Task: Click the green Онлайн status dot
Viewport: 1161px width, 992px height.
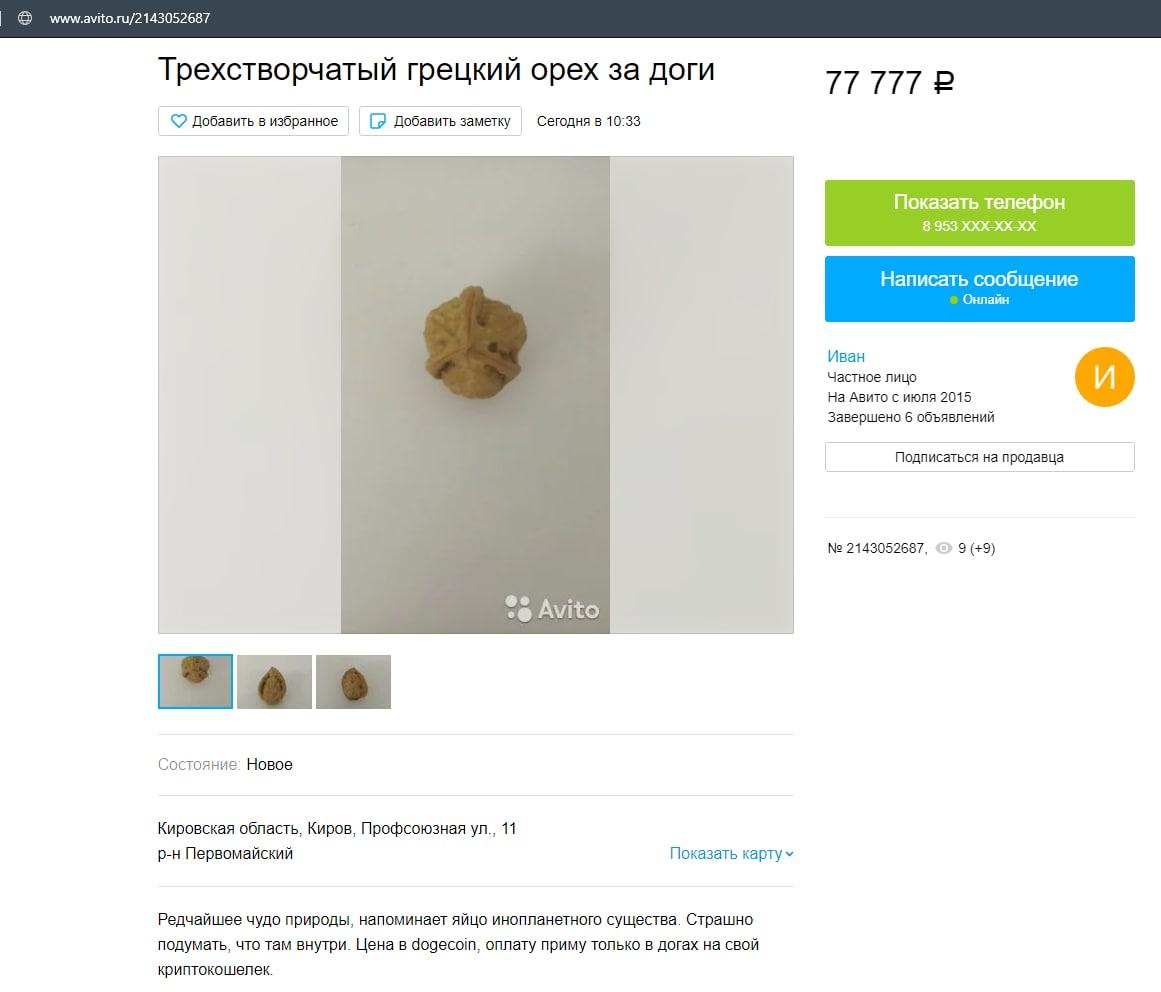Action: tap(954, 300)
